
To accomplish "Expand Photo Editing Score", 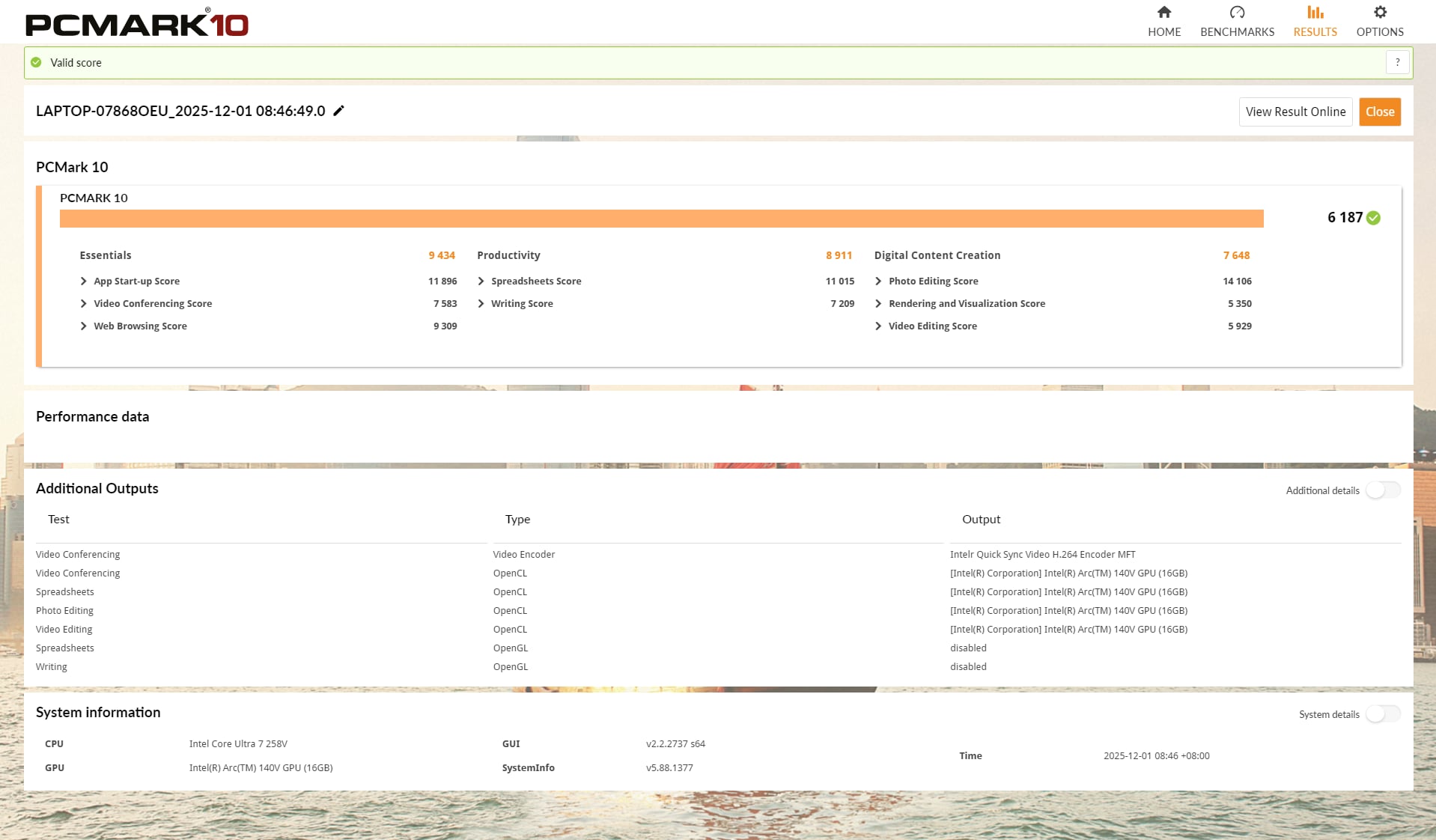I will (878, 281).
